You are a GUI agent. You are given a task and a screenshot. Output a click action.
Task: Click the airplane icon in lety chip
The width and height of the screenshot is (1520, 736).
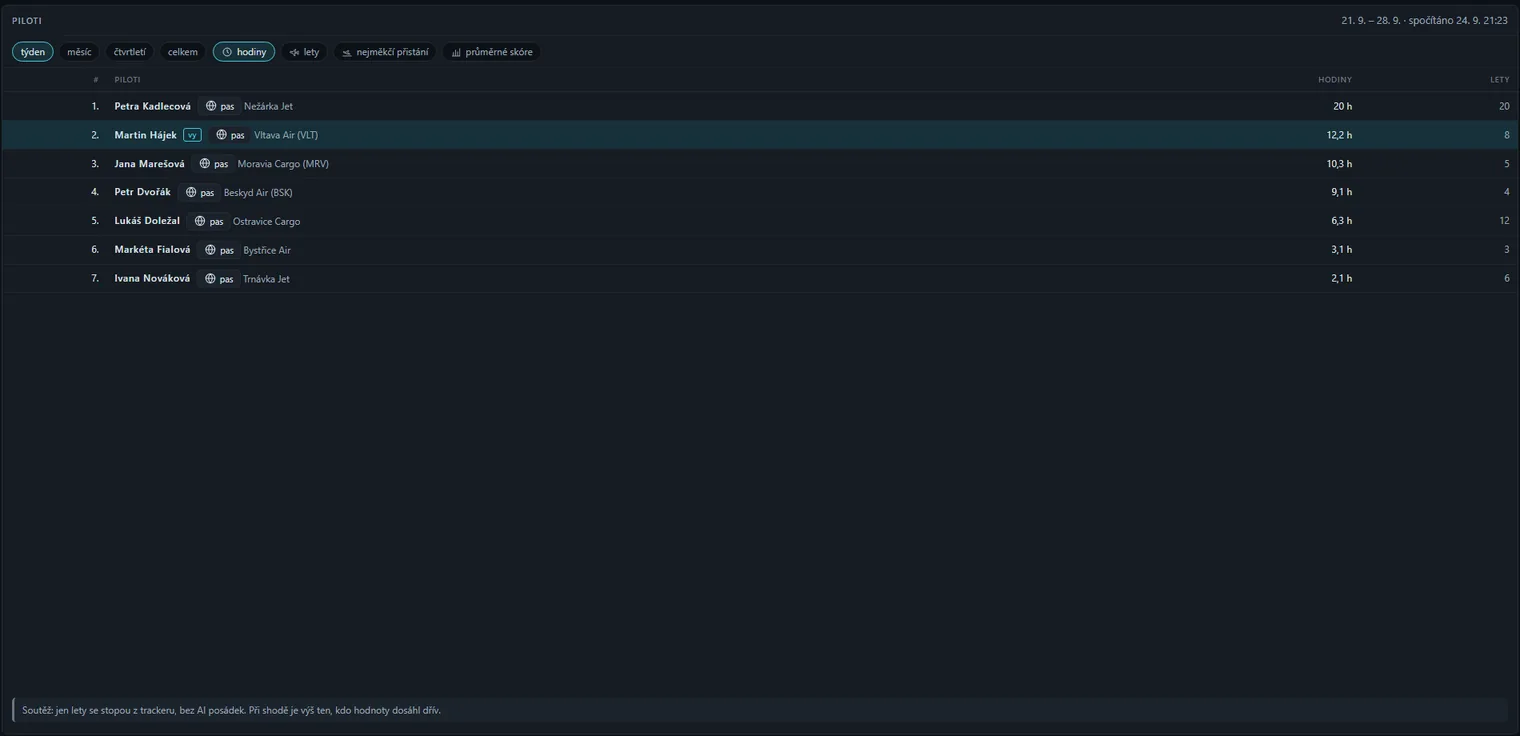[294, 52]
